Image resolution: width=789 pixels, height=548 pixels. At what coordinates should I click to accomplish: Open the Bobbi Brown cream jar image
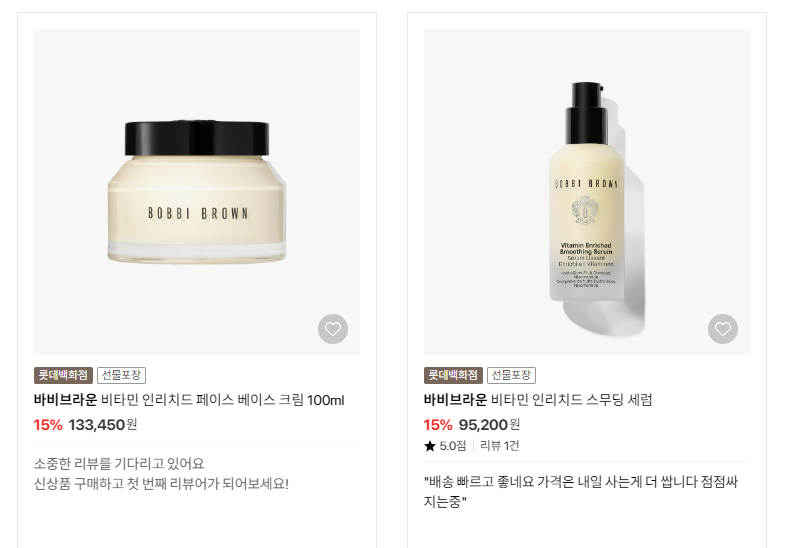197,192
